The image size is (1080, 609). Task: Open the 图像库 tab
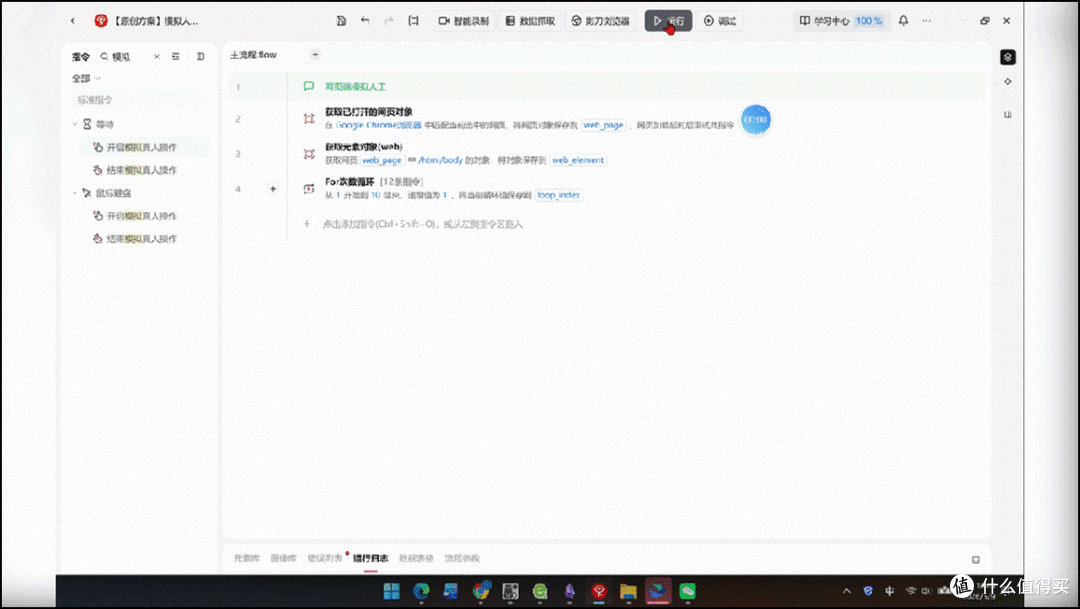283,558
